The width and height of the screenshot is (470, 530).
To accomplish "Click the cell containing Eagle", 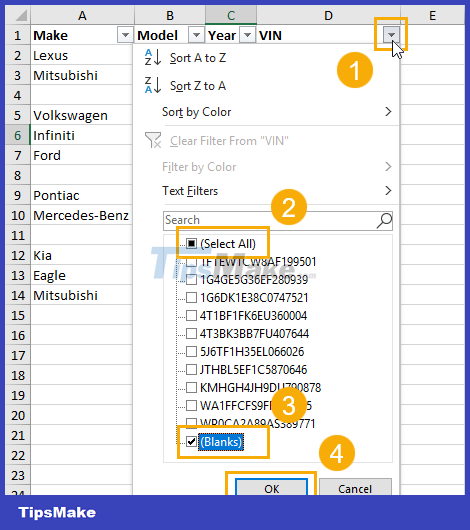I will point(81,275).
